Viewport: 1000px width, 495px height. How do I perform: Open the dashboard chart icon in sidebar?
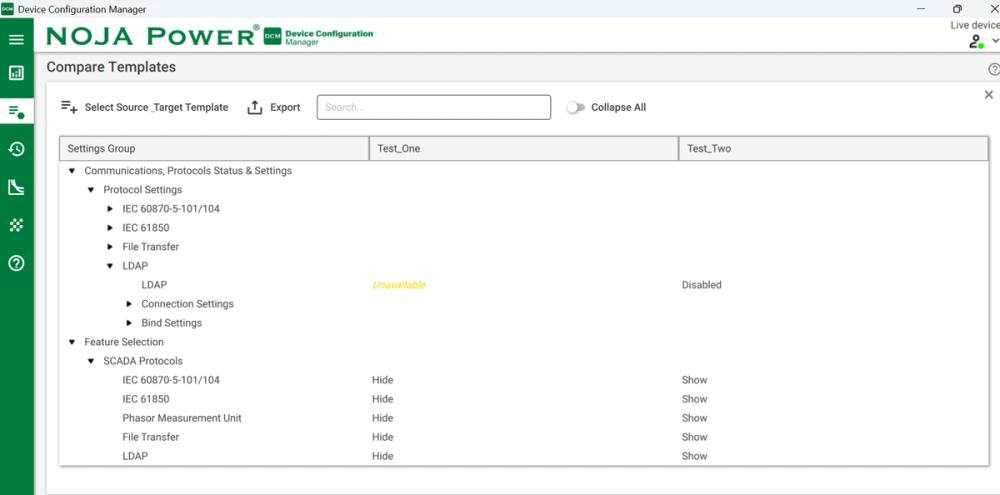[17, 73]
